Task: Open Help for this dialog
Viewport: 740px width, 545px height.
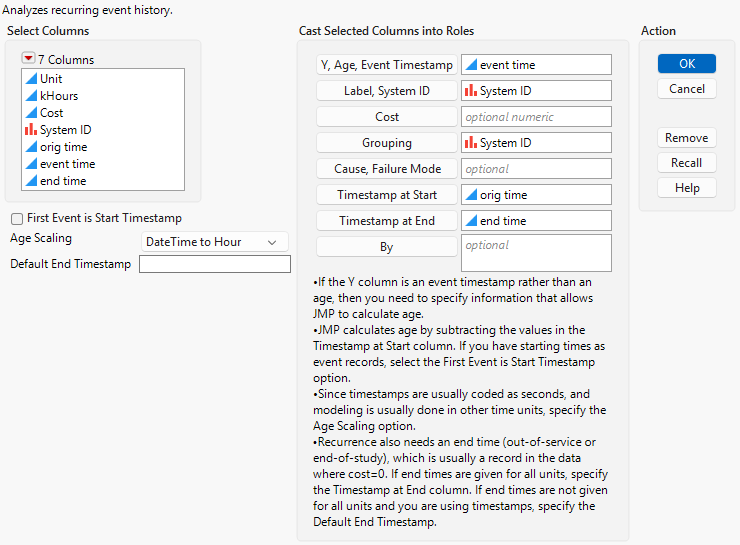Action: 686,188
